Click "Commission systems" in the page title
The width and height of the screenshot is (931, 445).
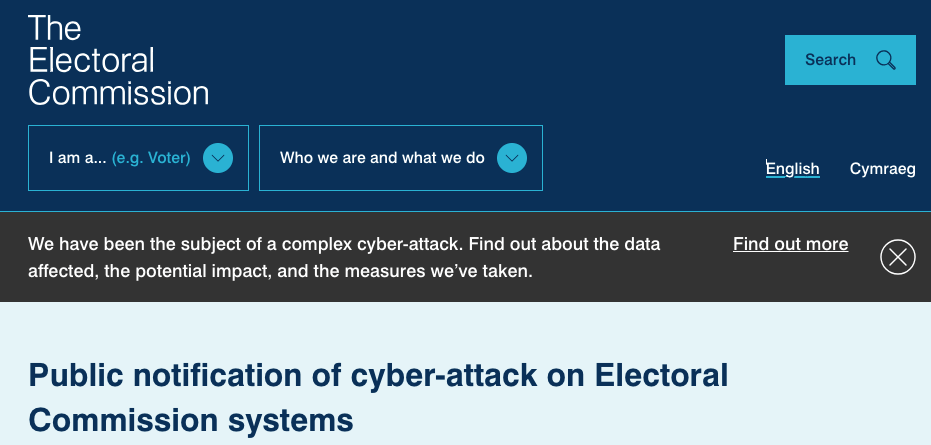click(191, 418)
